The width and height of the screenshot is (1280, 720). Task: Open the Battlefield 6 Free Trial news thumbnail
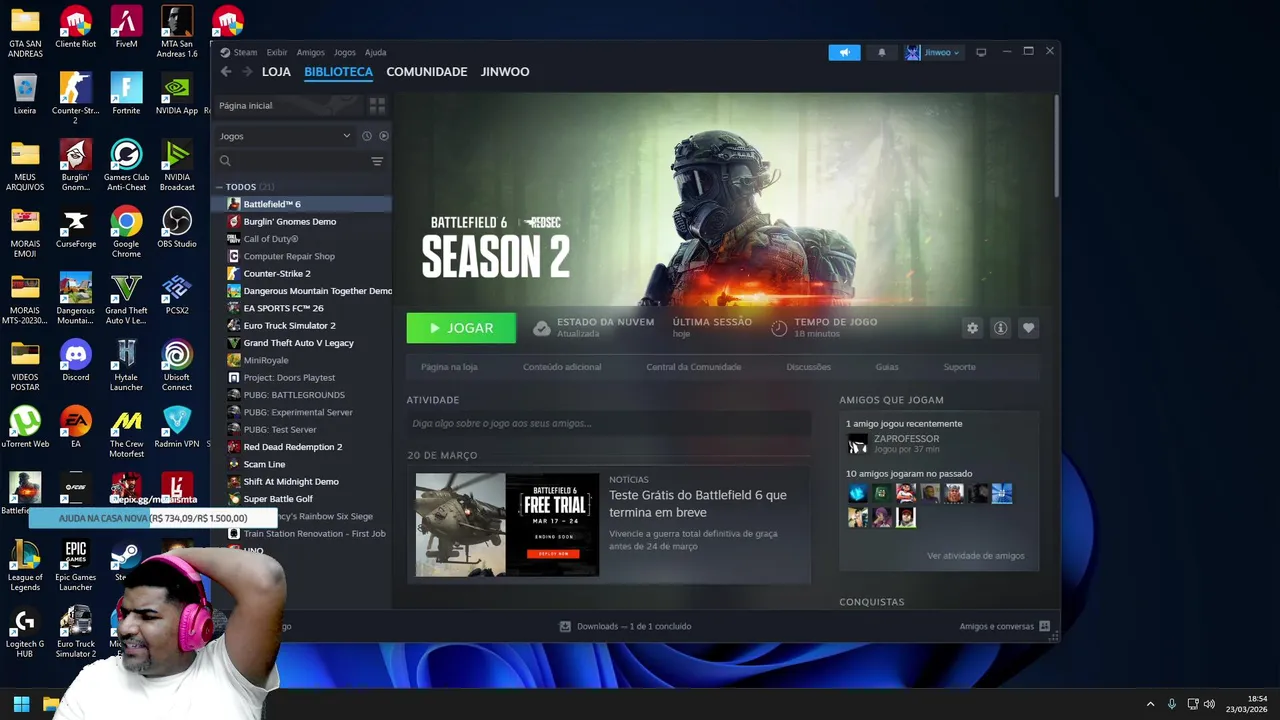coord(507,525)
